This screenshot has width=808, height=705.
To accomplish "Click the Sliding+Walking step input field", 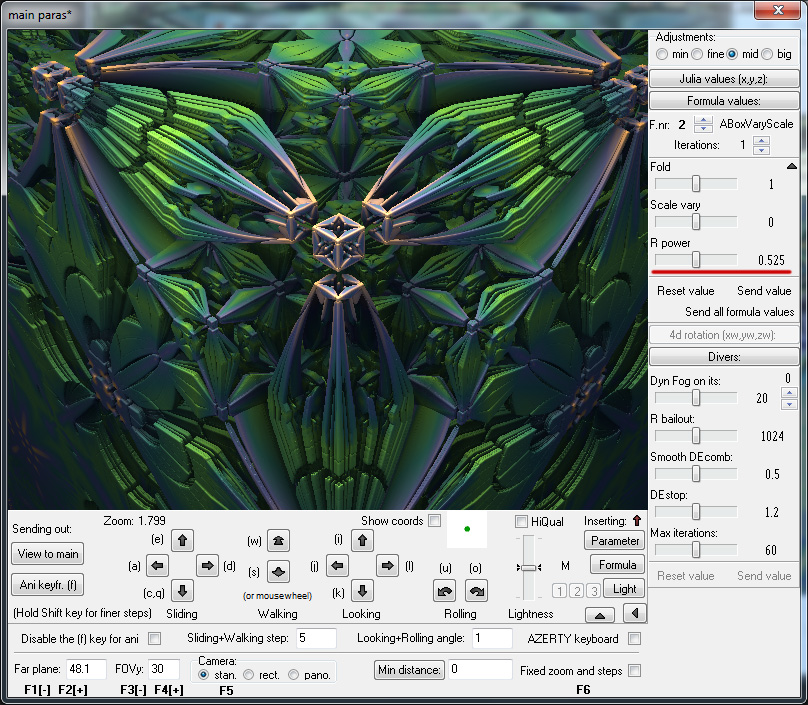I will [316, 638].
